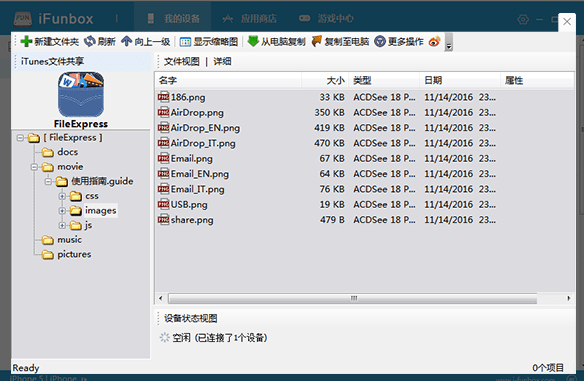Screen dimensions: 584x381
Task: Sort by Date column (日期)
Action: [x=460, y=80]
